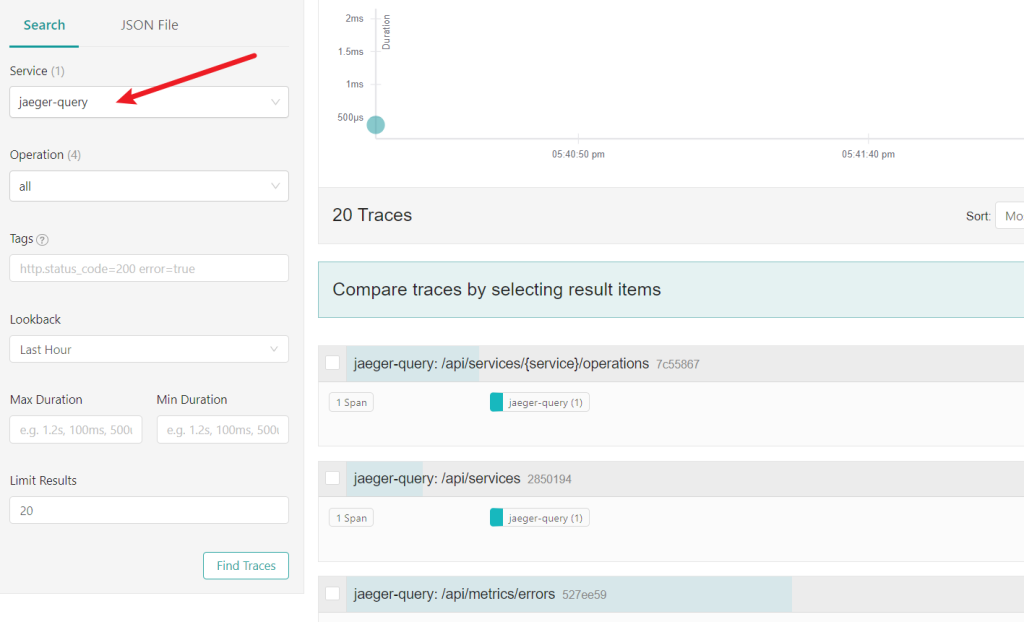This screenshot has height=622, width=1024.
Task: Click jaeger-query service tag in /api/services trace
Action: click(x=539, y=518)
